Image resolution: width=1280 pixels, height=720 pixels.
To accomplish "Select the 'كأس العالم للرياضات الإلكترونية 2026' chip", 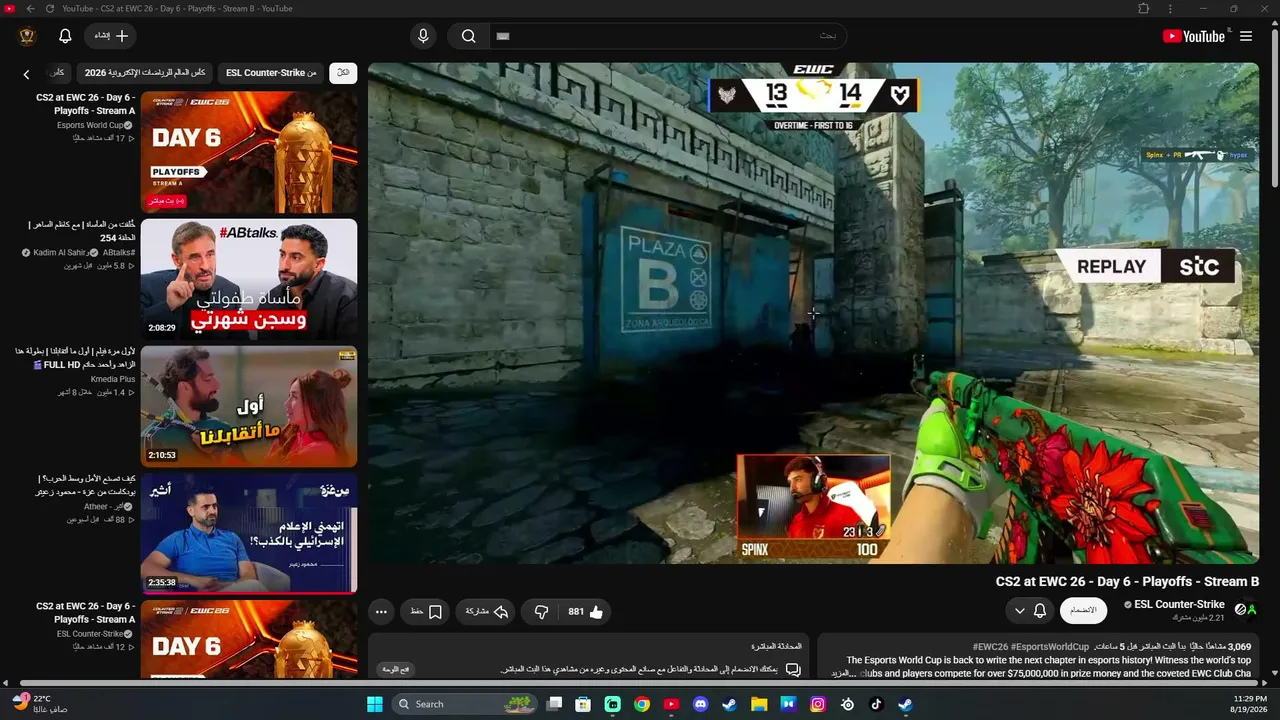I will [x=145, y=73].
